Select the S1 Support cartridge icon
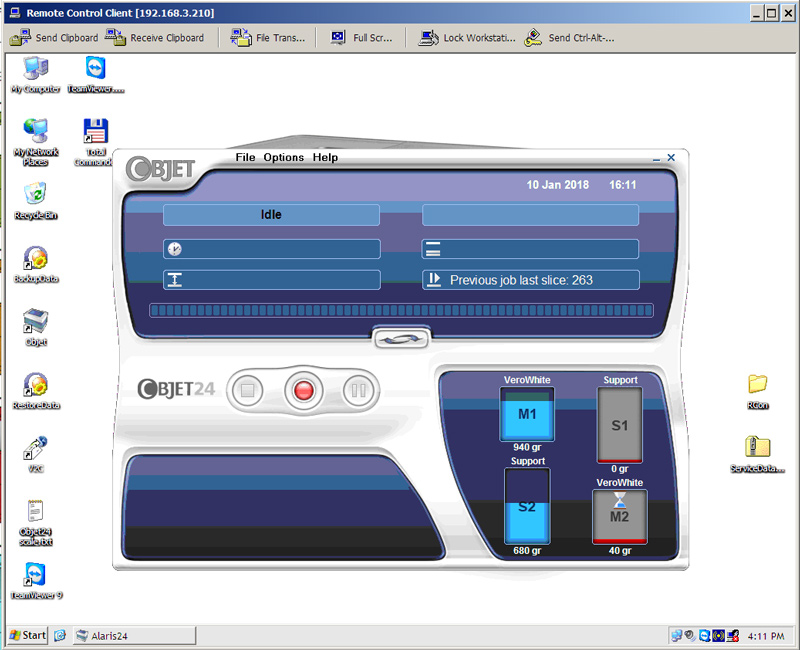This screenshot has height=650, width=800. pyautogui.click(x=619, y=425)
